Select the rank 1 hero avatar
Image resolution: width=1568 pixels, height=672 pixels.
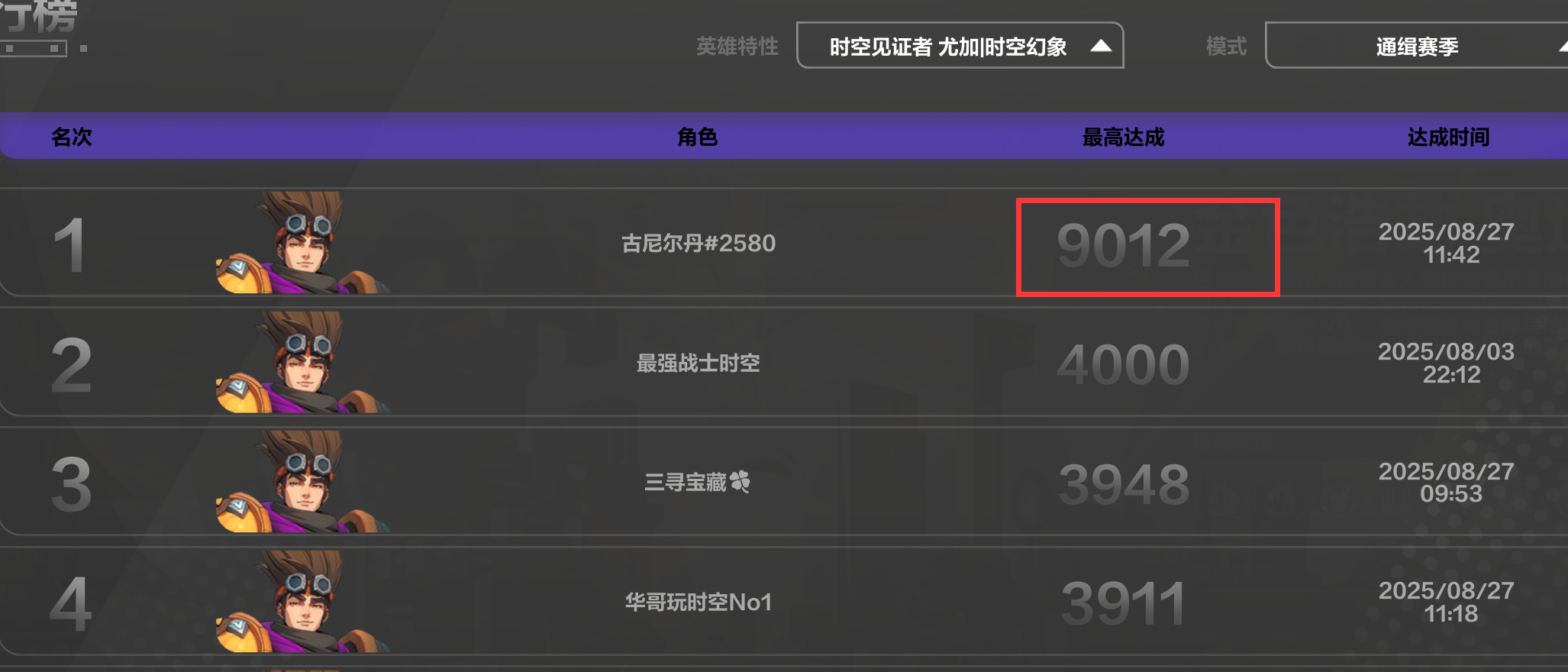[303, 243]
